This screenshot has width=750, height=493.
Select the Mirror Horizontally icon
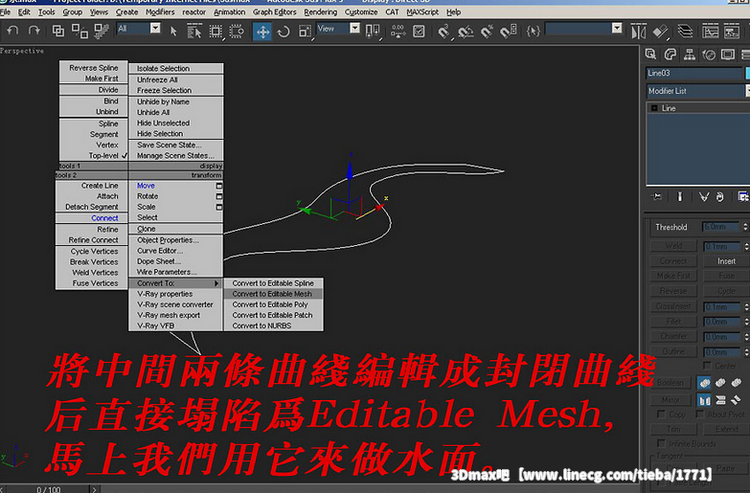(704, 399)
